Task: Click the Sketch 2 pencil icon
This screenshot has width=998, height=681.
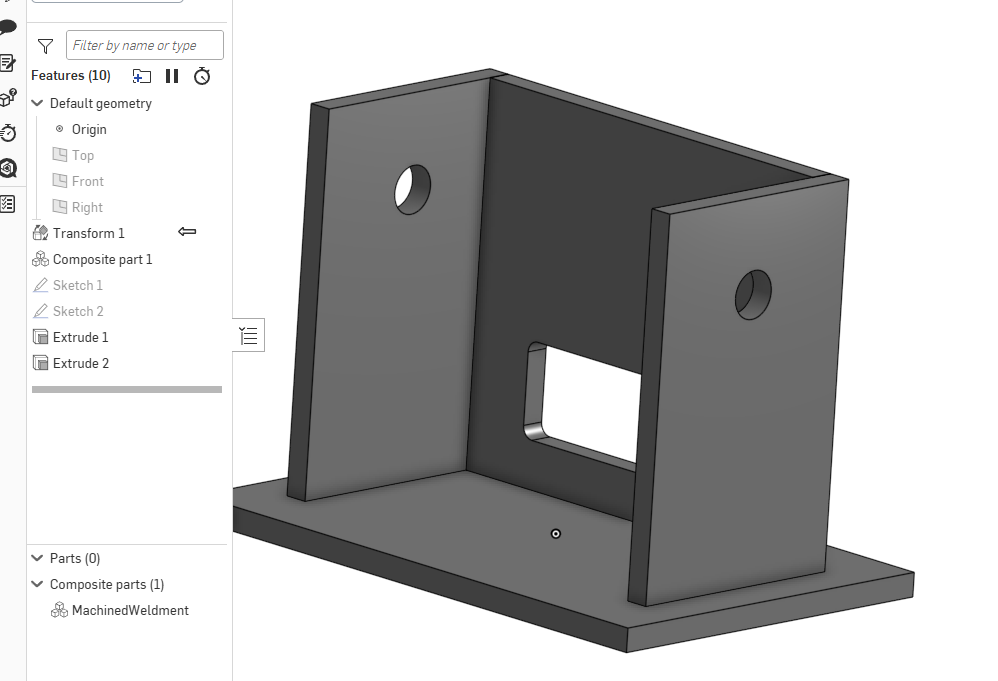Action: (40, 311)
